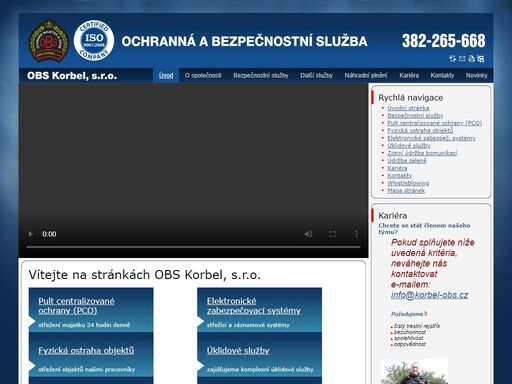This screenshot has height=384, width=512.
Task: Open Fyzická ostraha objektů sidebar link
Action: [x=420, y=130]
